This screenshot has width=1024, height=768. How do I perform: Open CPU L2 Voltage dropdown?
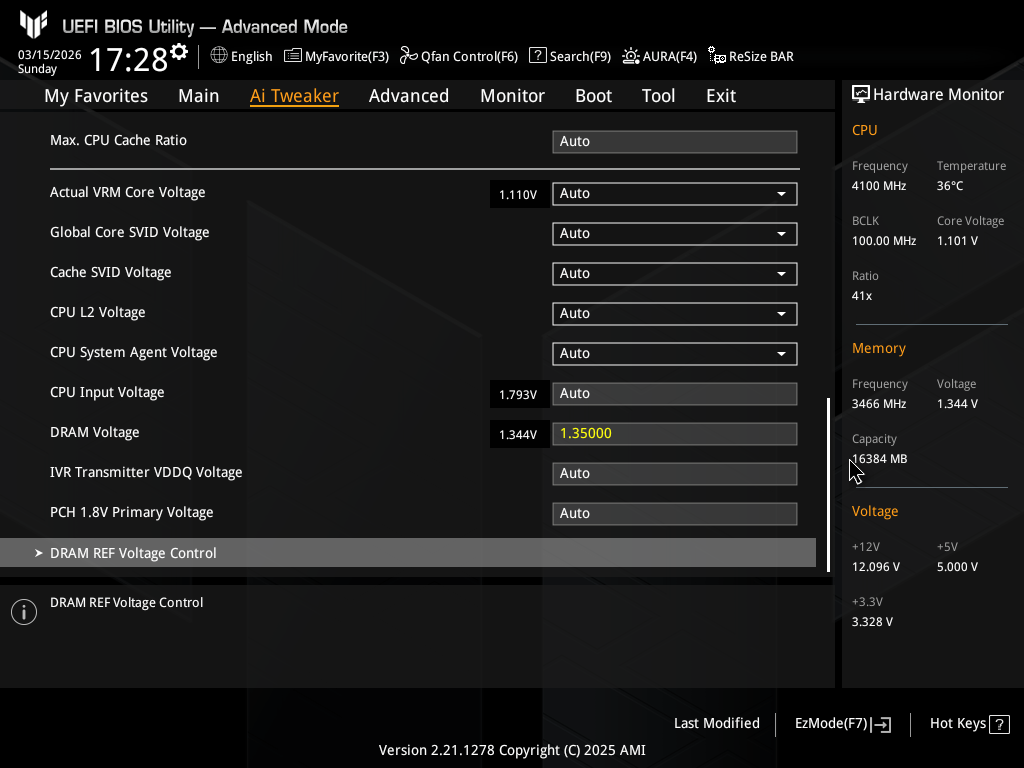(x=675, y=313)
